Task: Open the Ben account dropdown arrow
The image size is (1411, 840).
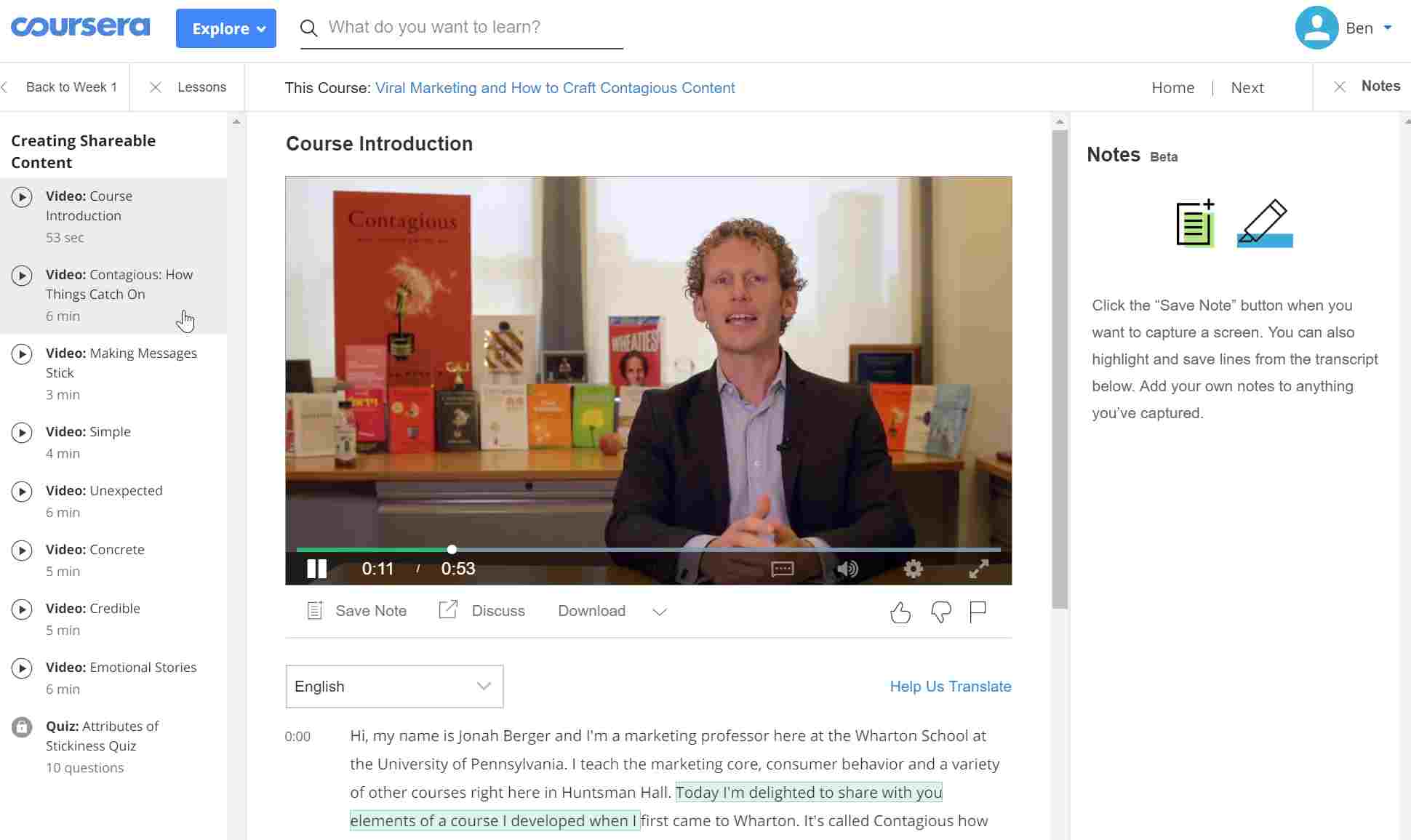Action: pos(1388,28)
